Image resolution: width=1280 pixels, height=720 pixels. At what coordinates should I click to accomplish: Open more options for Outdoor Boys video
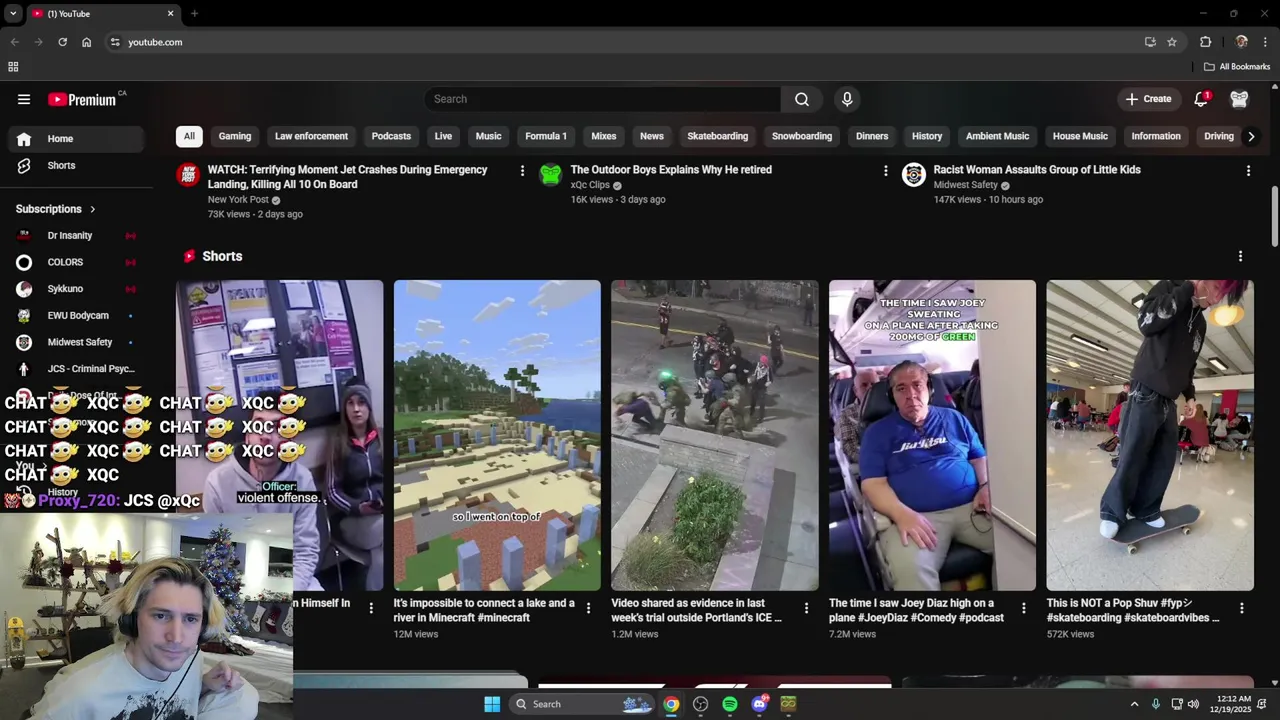pos(885,171)
